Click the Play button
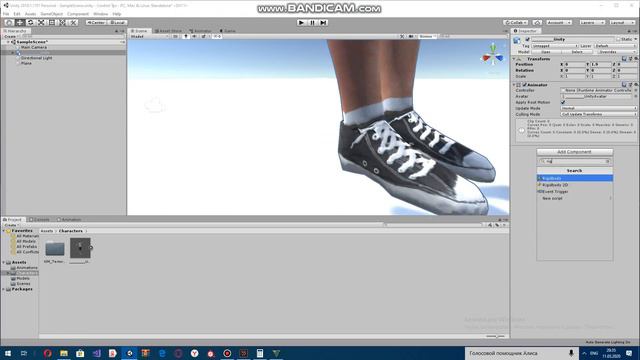Screen dimensions: 640x360 301,22
